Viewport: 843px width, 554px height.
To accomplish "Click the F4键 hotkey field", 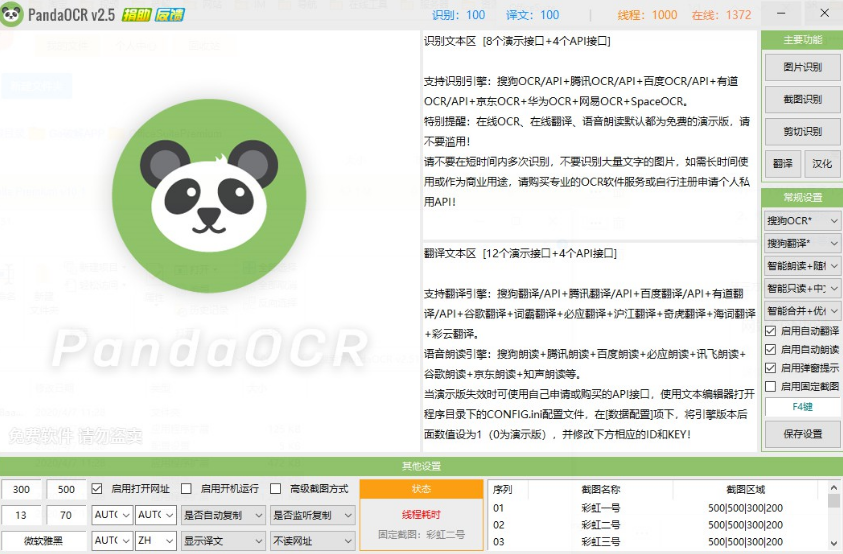I will pos(802,407).
